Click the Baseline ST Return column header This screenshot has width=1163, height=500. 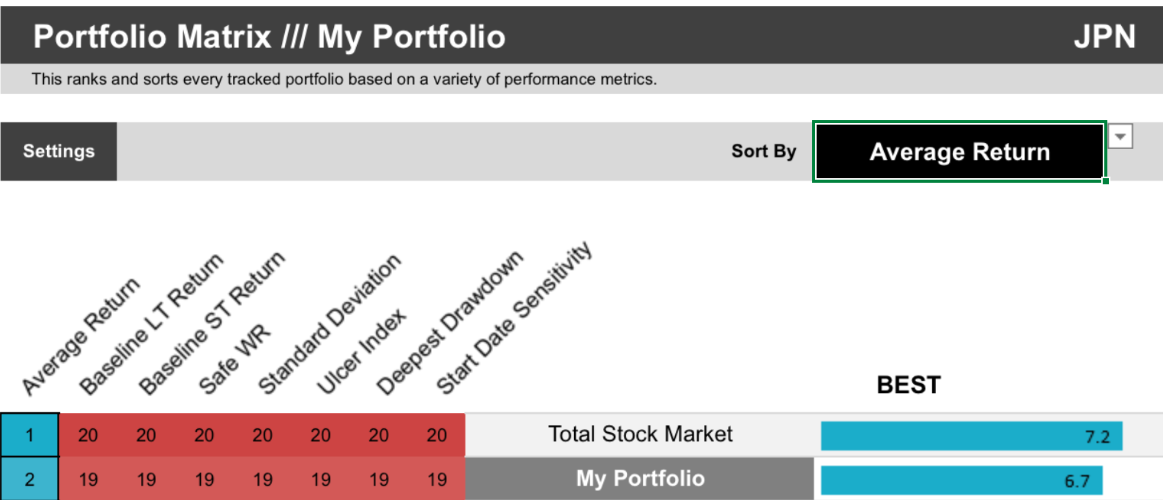(x=210, y=322)
